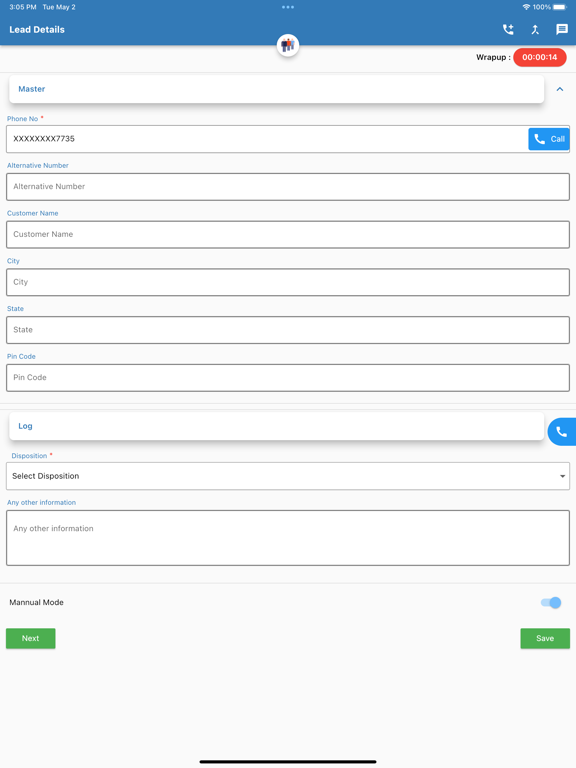576x768 pixels.
Task: Tap the Wi-Fi icon in status bar
Action: point(526,7)
